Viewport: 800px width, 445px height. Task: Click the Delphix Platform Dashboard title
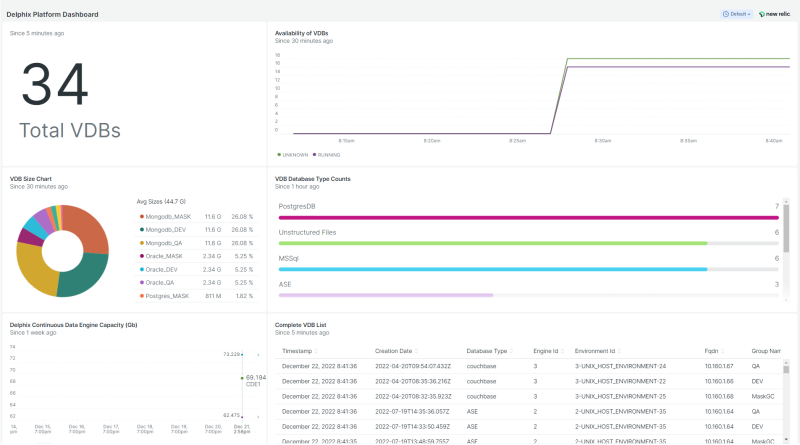[x=52, y=14]
